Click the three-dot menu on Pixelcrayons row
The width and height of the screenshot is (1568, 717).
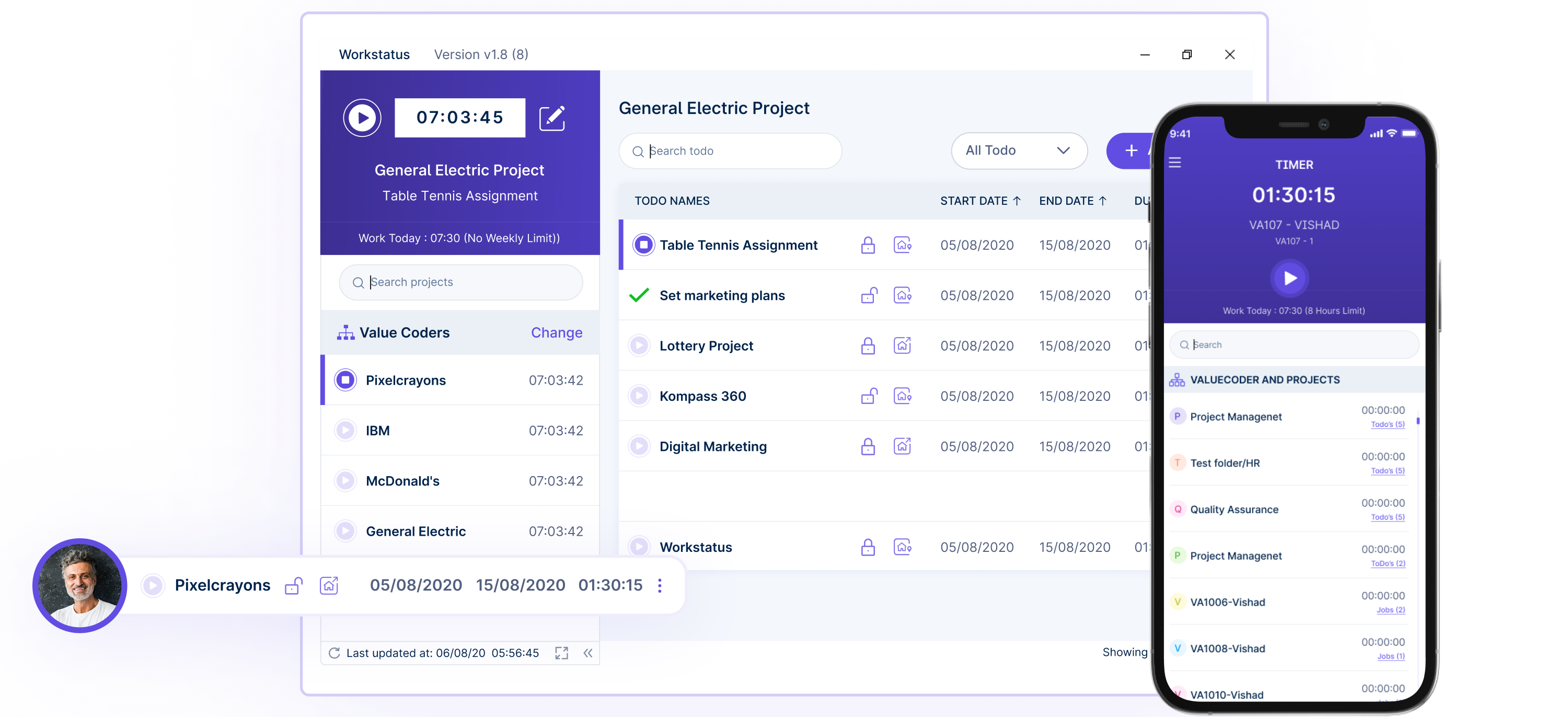point(660,585)
